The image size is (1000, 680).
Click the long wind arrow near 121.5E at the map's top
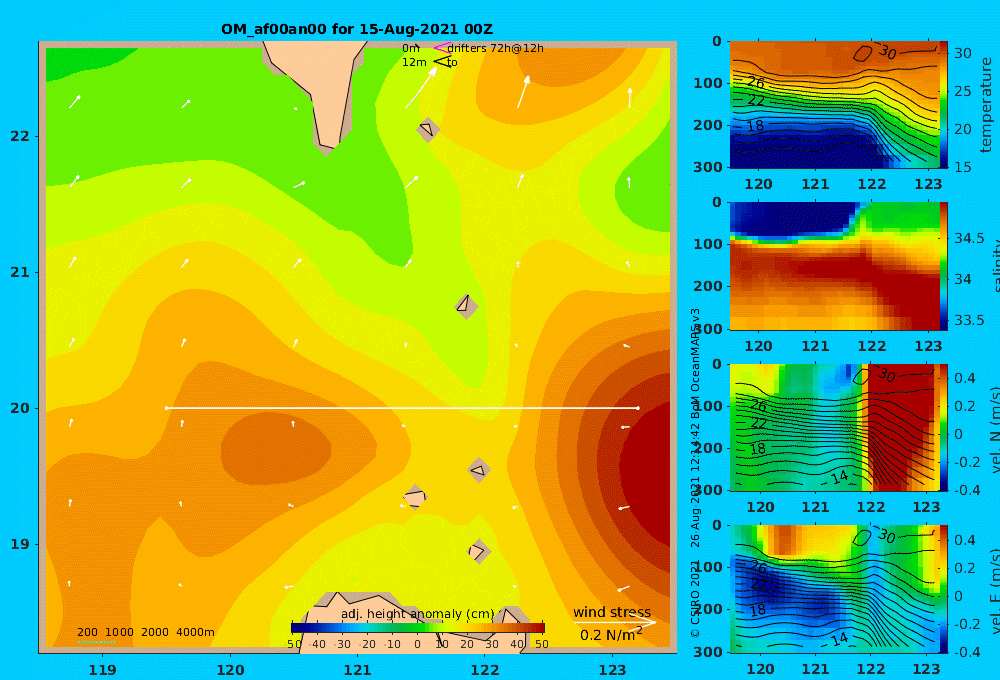[421, 87]
